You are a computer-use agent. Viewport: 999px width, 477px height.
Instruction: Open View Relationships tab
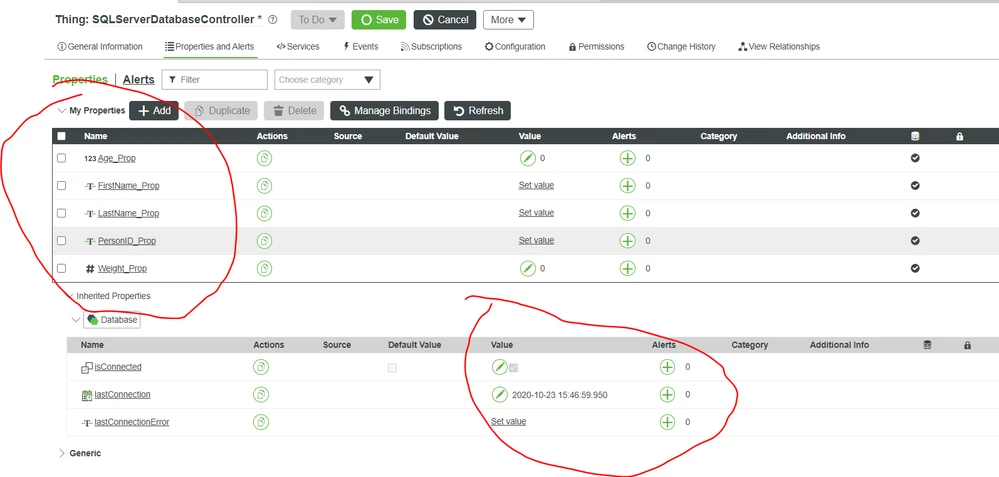tap(779, 46)
